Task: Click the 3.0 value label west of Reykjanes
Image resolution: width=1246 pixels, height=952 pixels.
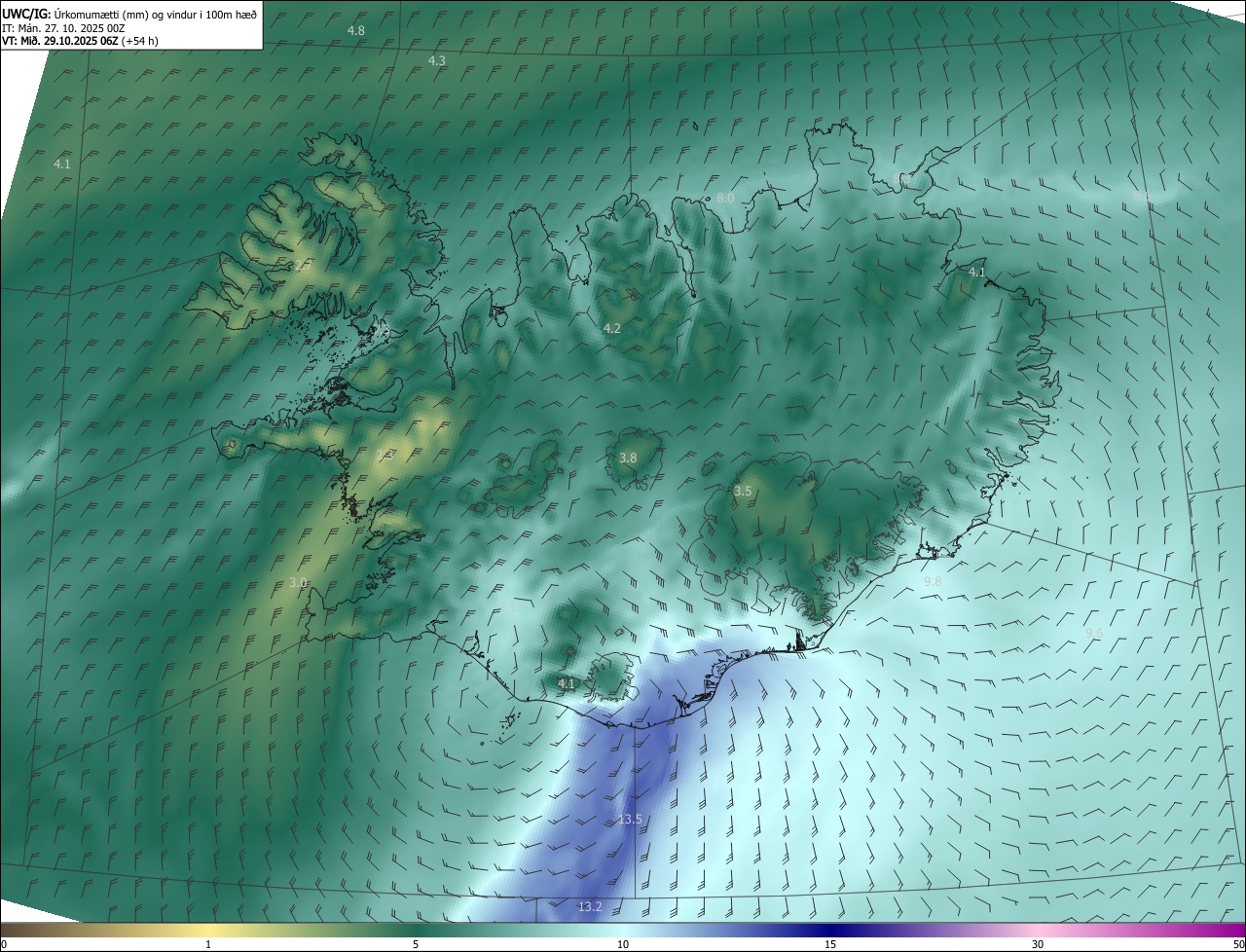Action: pyautogui.click(x=299, y=582)
